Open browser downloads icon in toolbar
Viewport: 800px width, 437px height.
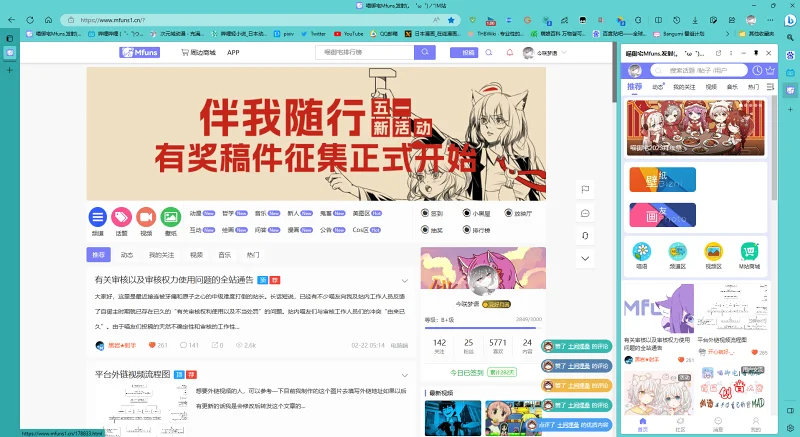point(695,20)
